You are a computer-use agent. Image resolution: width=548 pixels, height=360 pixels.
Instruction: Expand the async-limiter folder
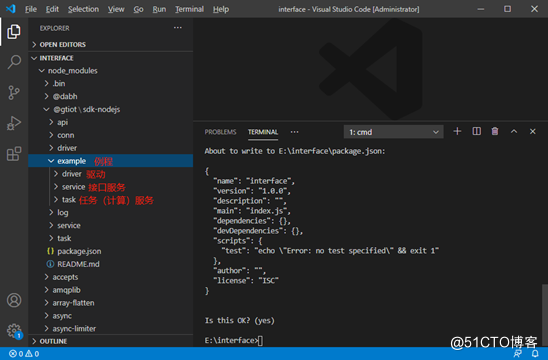pos(110,329)
